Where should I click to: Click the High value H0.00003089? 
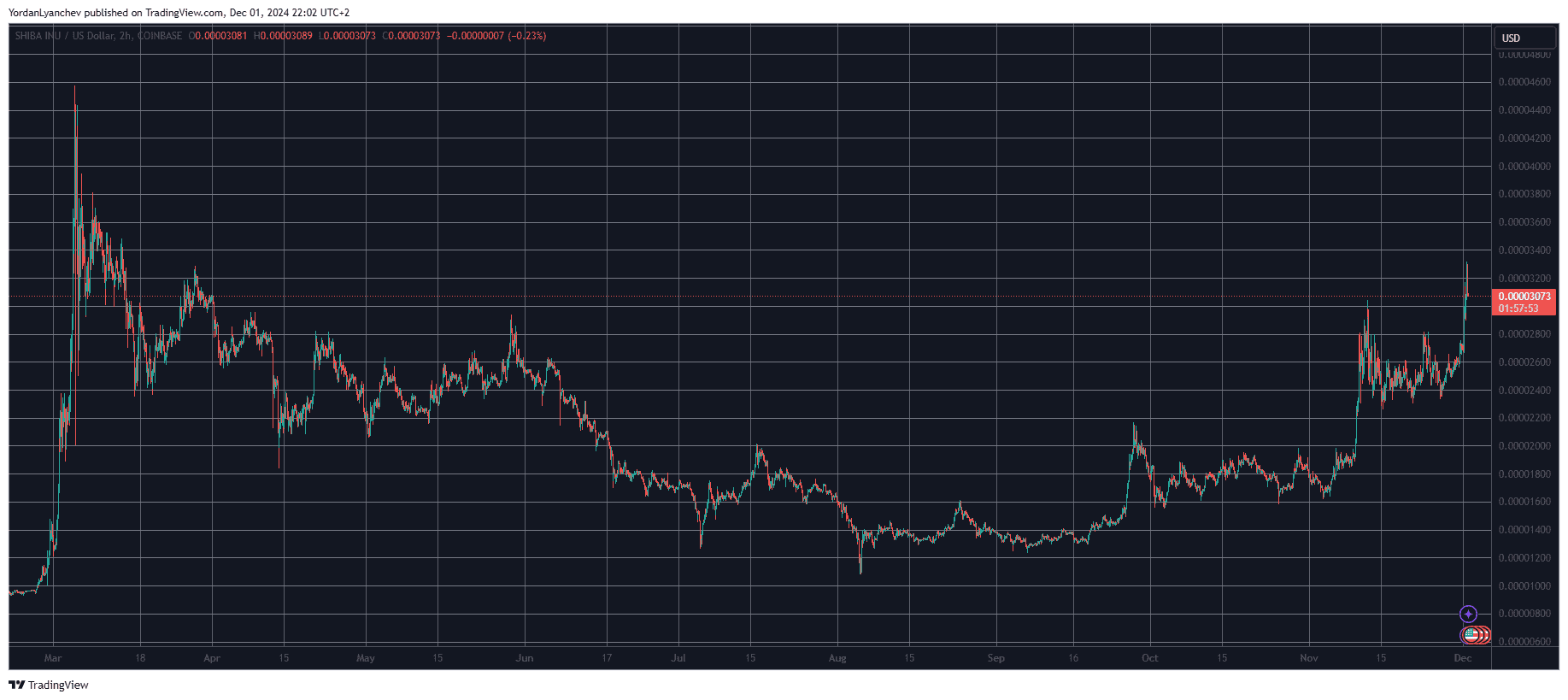(x=283, y=36)
